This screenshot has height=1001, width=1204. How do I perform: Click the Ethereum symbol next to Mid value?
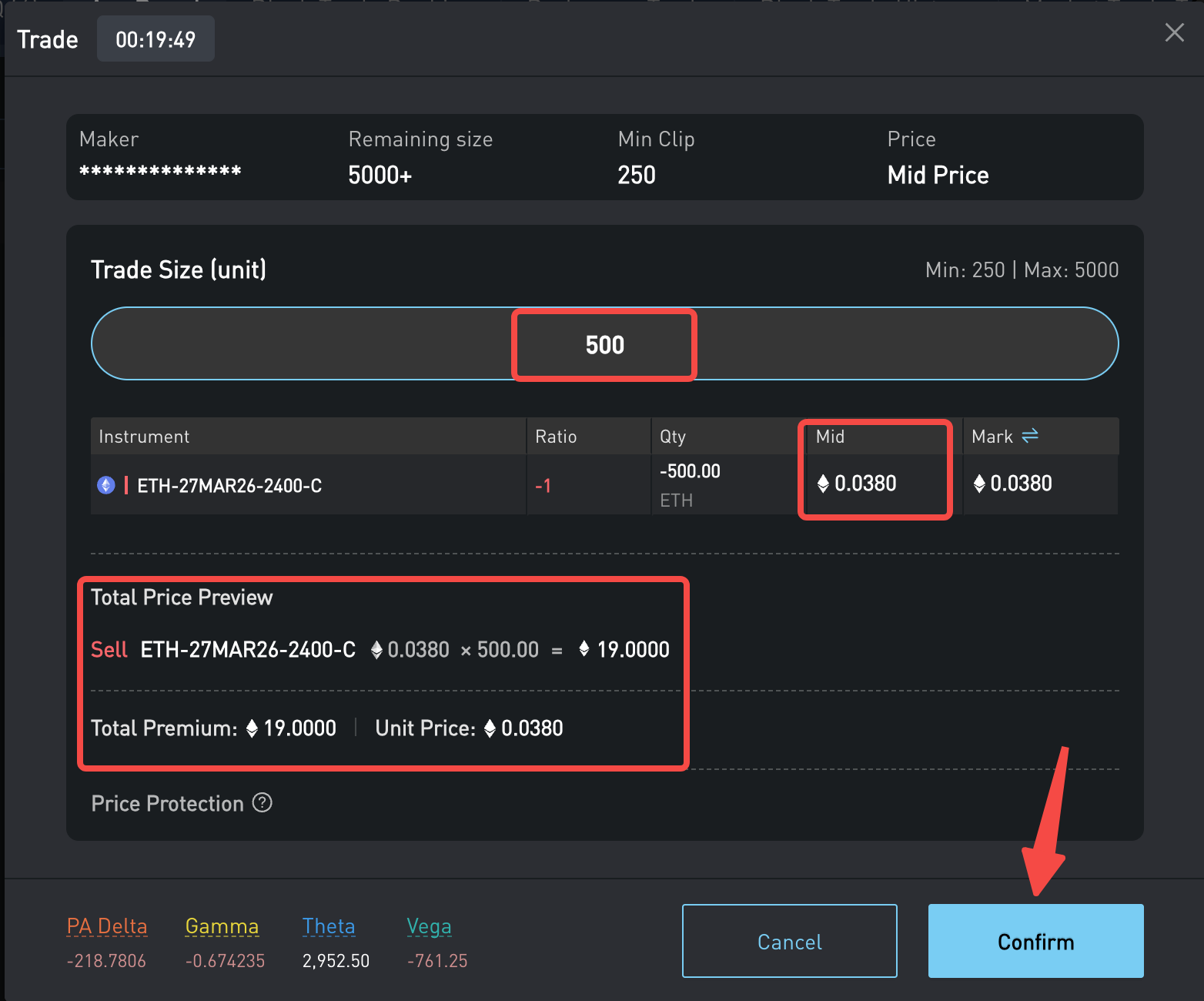coord(823,484)
